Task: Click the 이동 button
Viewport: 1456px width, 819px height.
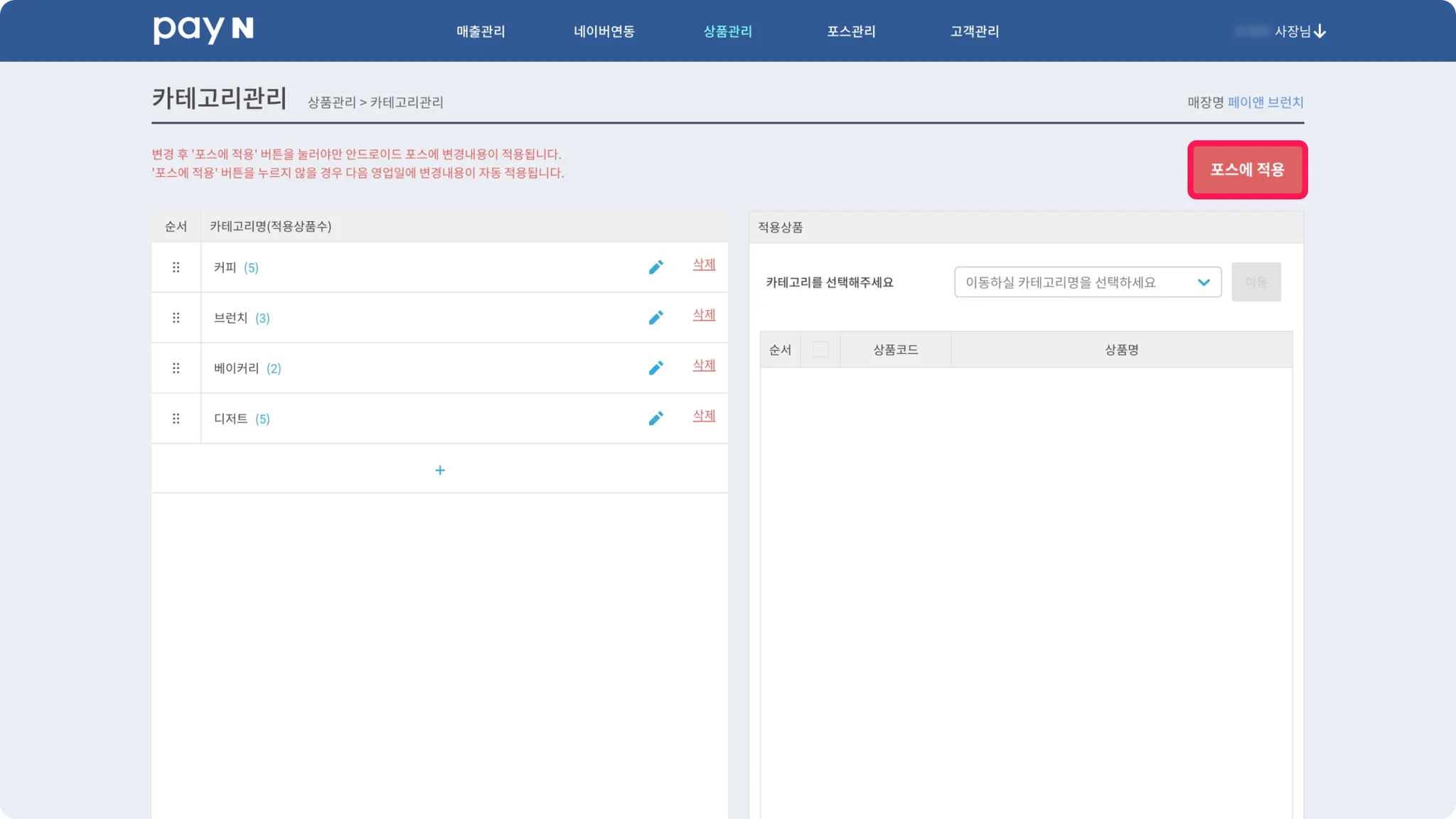Action: [x=1256, y=282]
